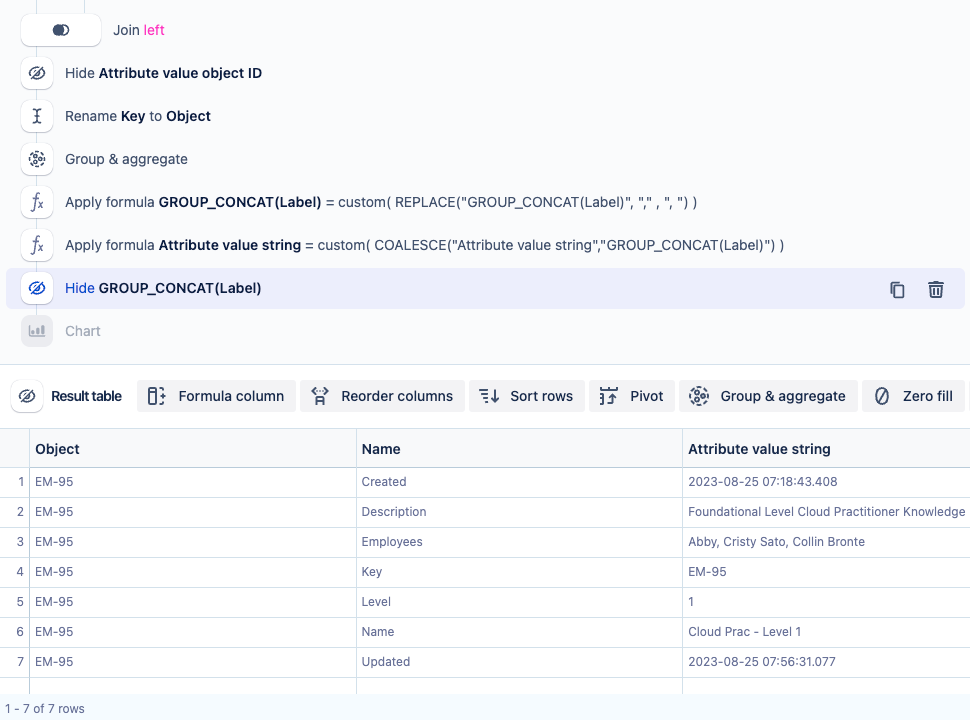Apply the Zero fill option
The image size is (970, 720).
click(x=914, y=396)
